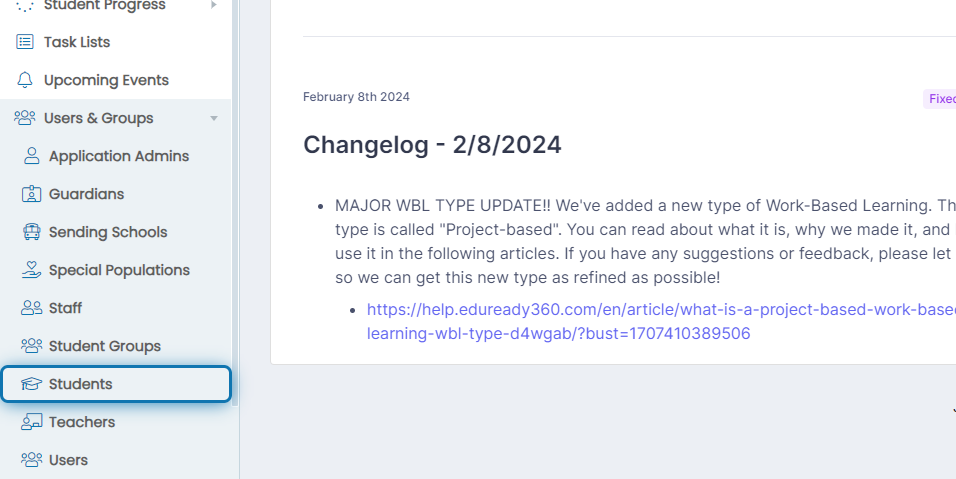This screenshot has height=479, width=956.
Task: Click the Special Populations hand-heart icon
Action: (32, 270)
